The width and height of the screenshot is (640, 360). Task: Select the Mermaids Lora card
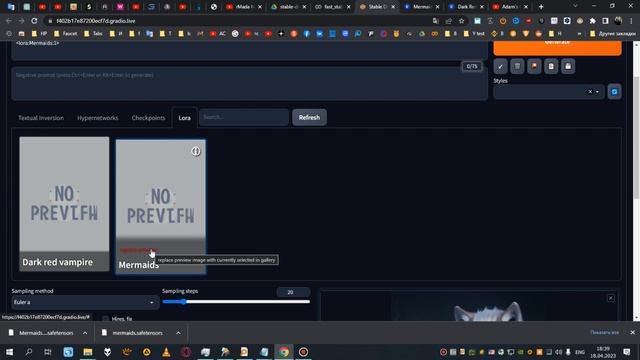point(160,207)
